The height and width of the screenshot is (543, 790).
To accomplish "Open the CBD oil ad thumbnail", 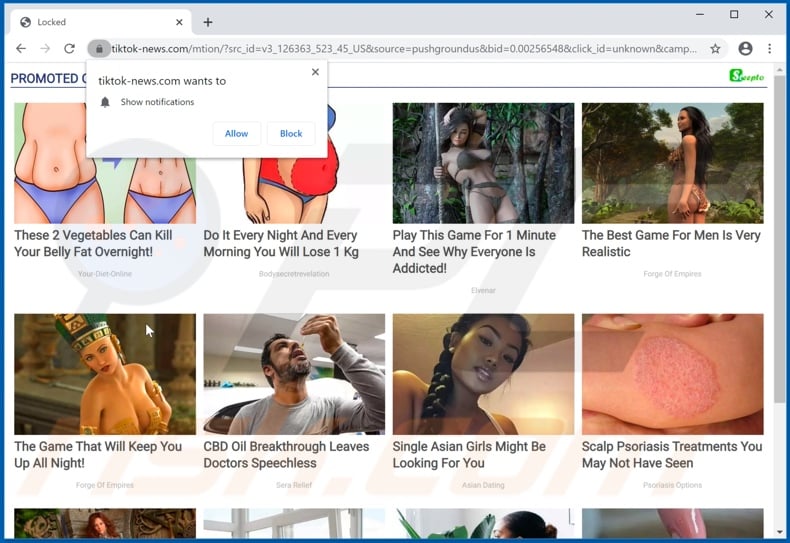I will 294,374.
